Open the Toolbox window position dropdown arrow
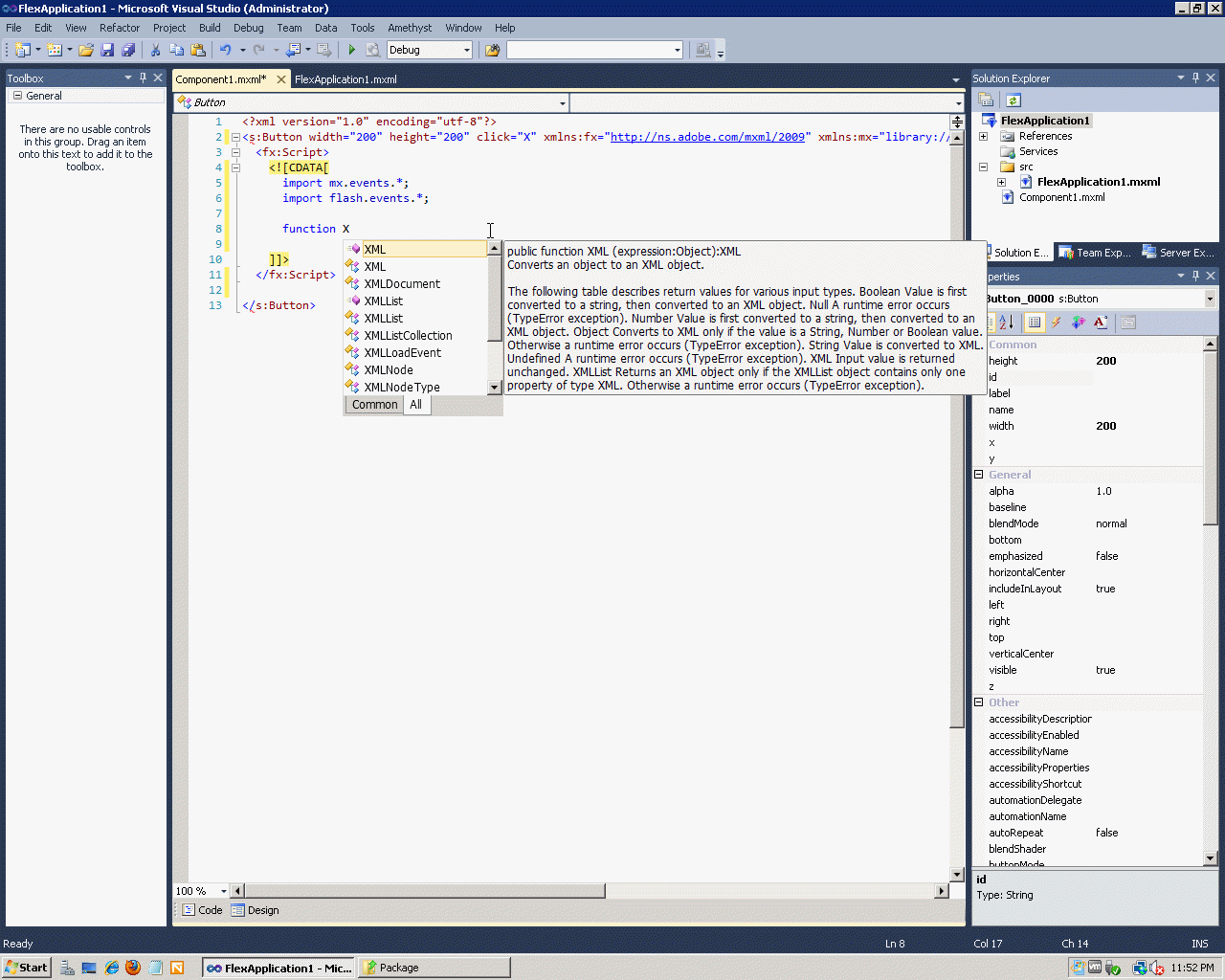The width and height of the screenshot is (1225, 980). tap(128, 78)
